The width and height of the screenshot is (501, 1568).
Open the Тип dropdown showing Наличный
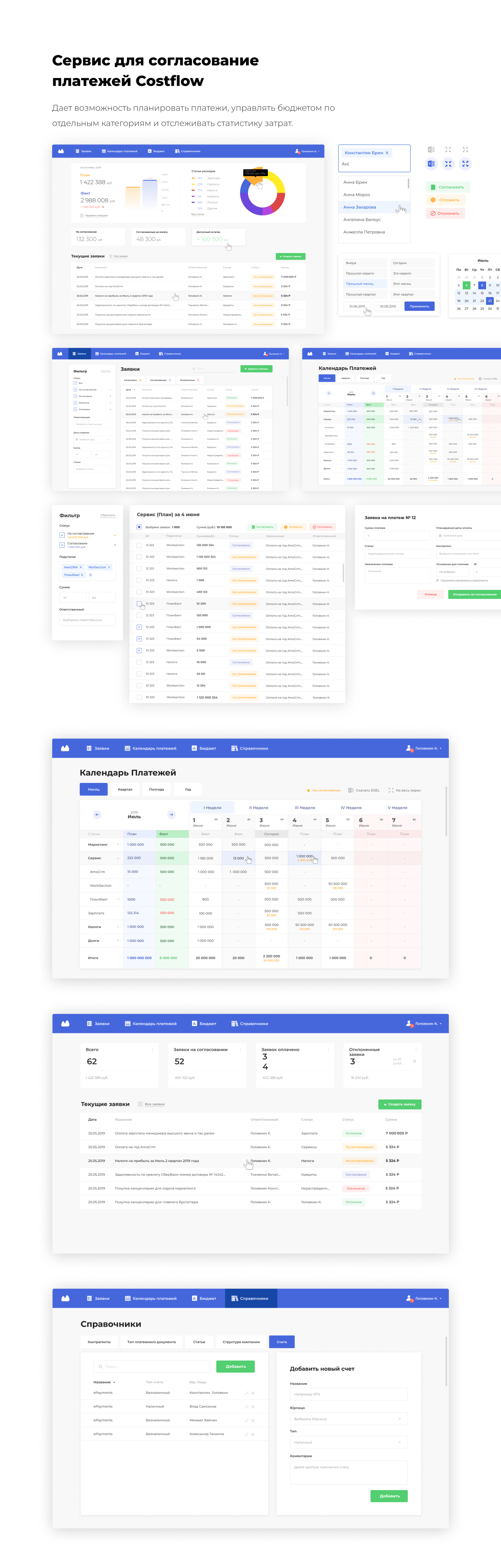(348, 1442)
